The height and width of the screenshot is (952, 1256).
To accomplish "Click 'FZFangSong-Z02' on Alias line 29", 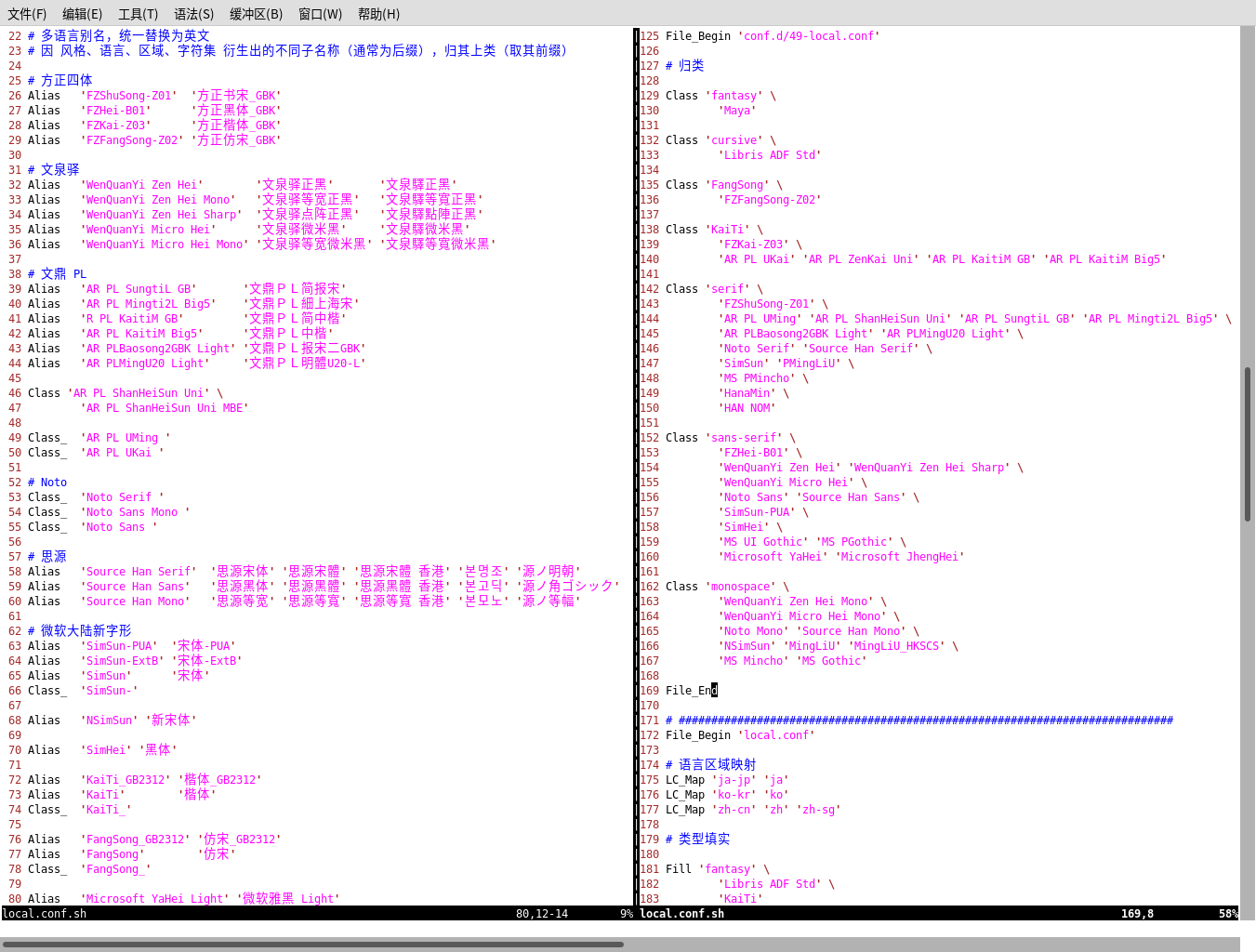I will coord(132,140).
